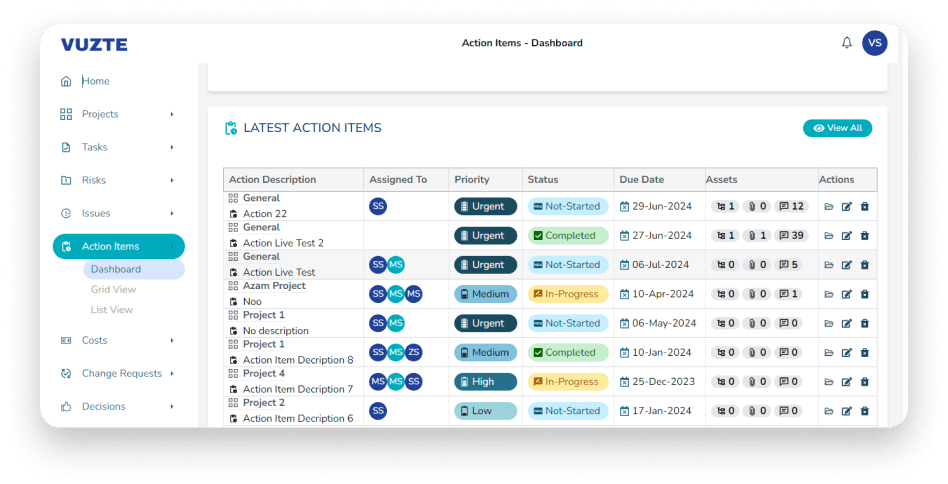
Task: Click the In-Progress status for Noo
Action: (568, 294)
